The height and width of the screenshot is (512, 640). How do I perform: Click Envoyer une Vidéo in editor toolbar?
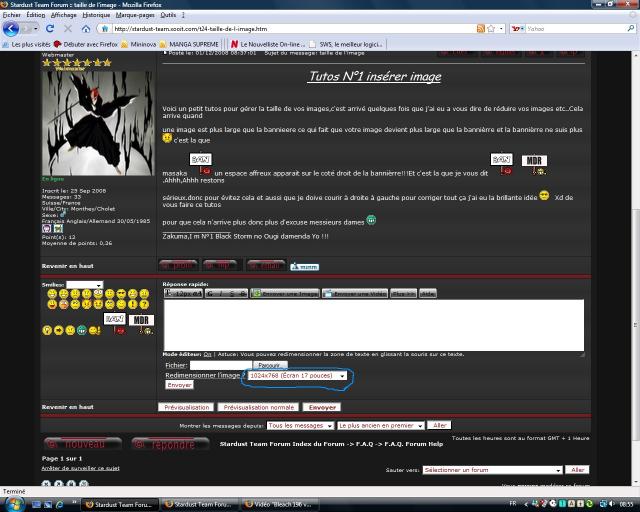click(x=355, y=293)
